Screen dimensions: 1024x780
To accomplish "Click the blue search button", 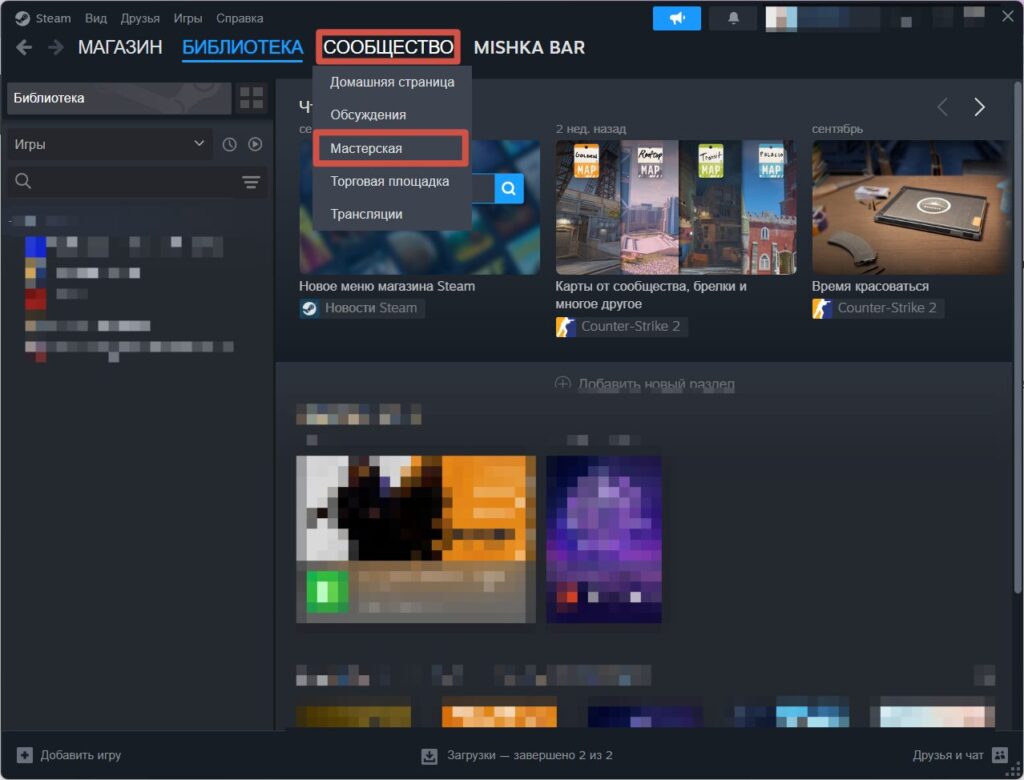I will [509, 188].
